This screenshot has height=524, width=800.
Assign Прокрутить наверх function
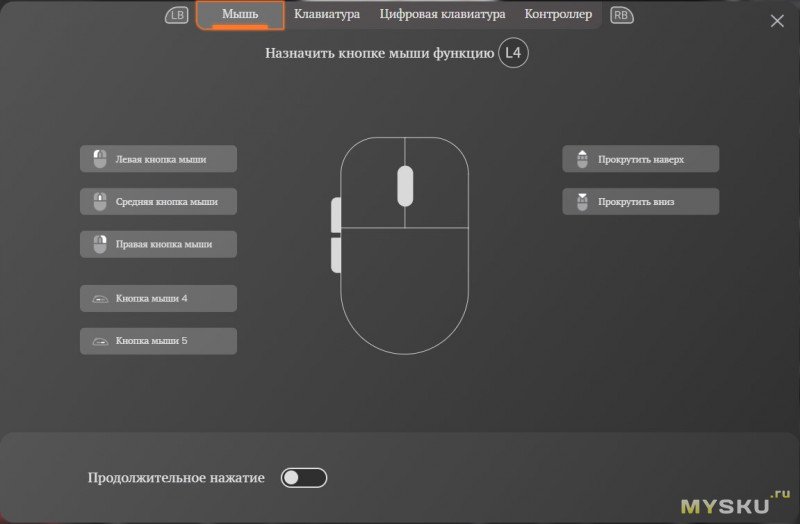pyautogui.click(x=640, y=159)
